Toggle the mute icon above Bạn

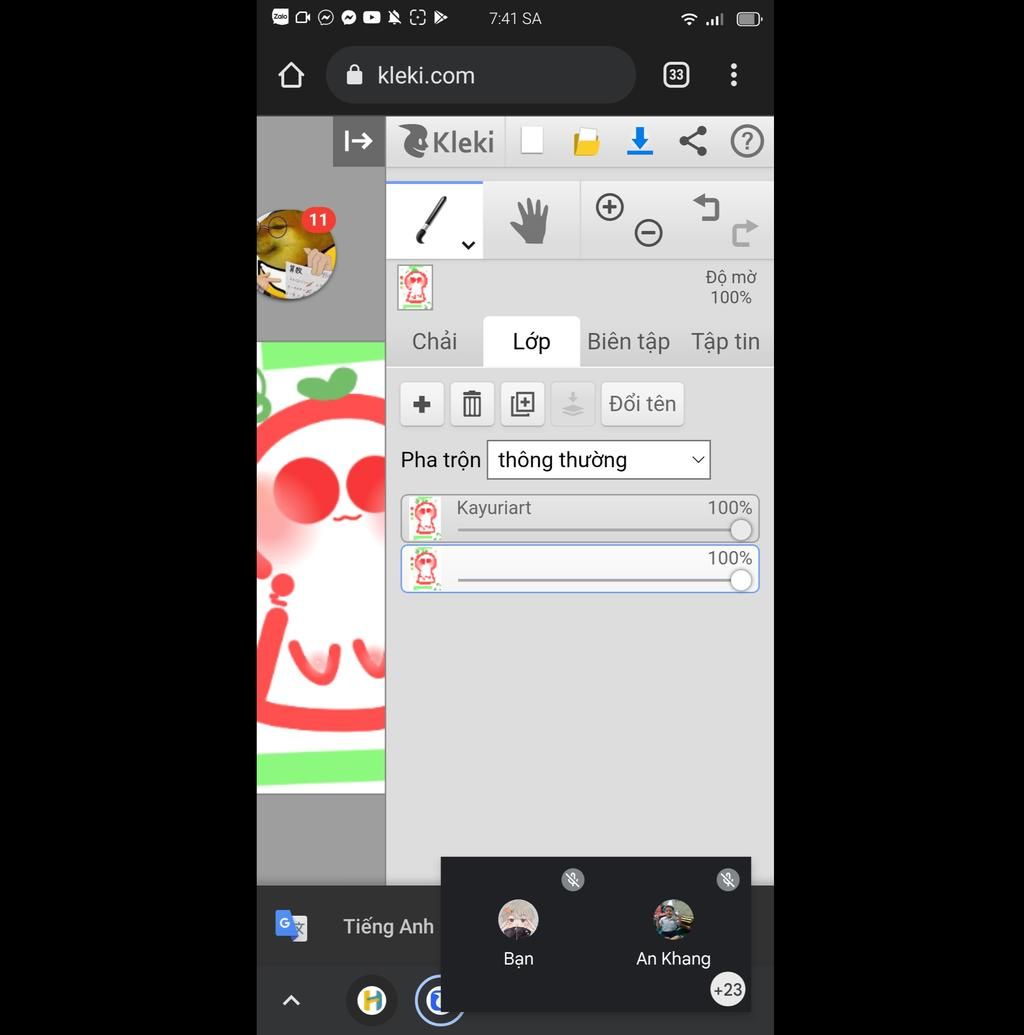(572, 879)
